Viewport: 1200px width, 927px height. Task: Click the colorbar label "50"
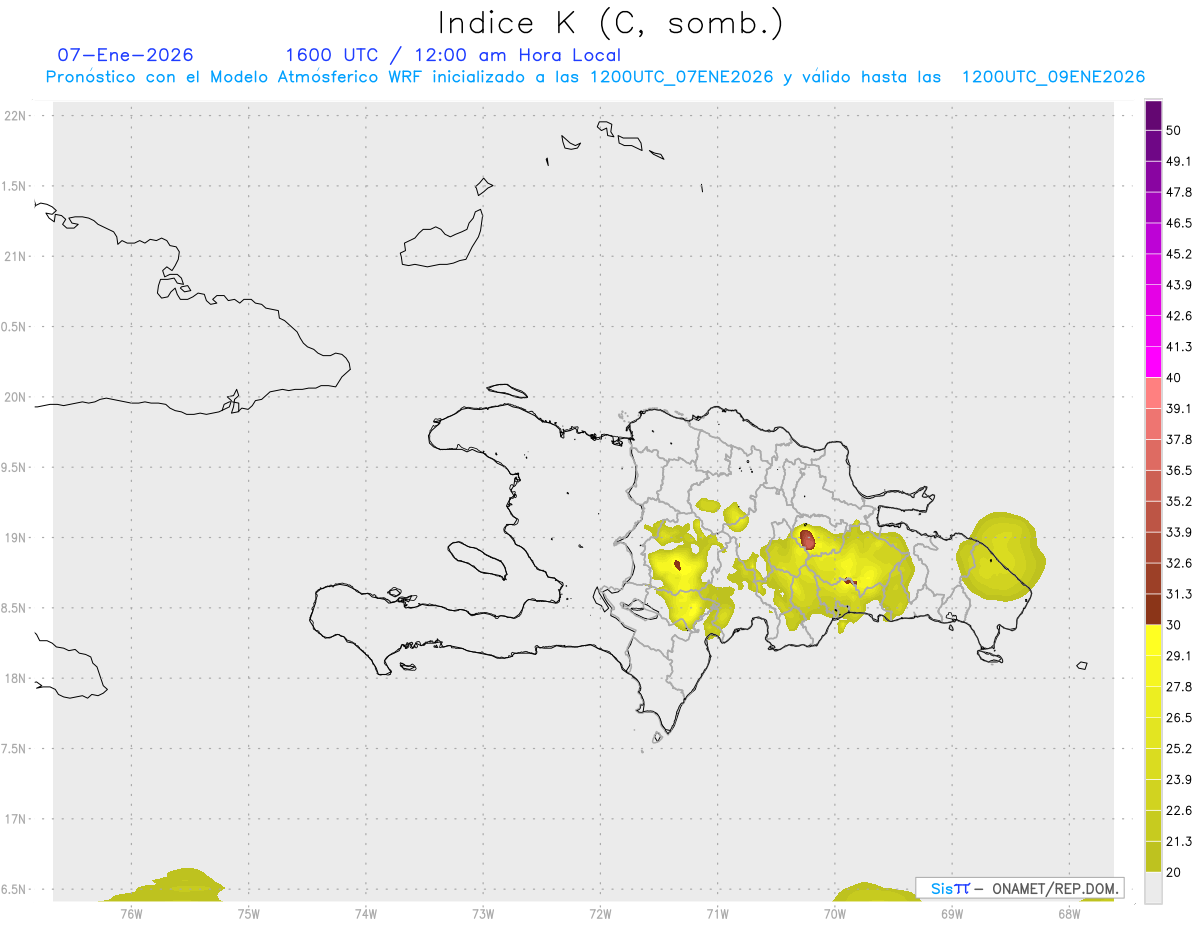coord(1174,131)
